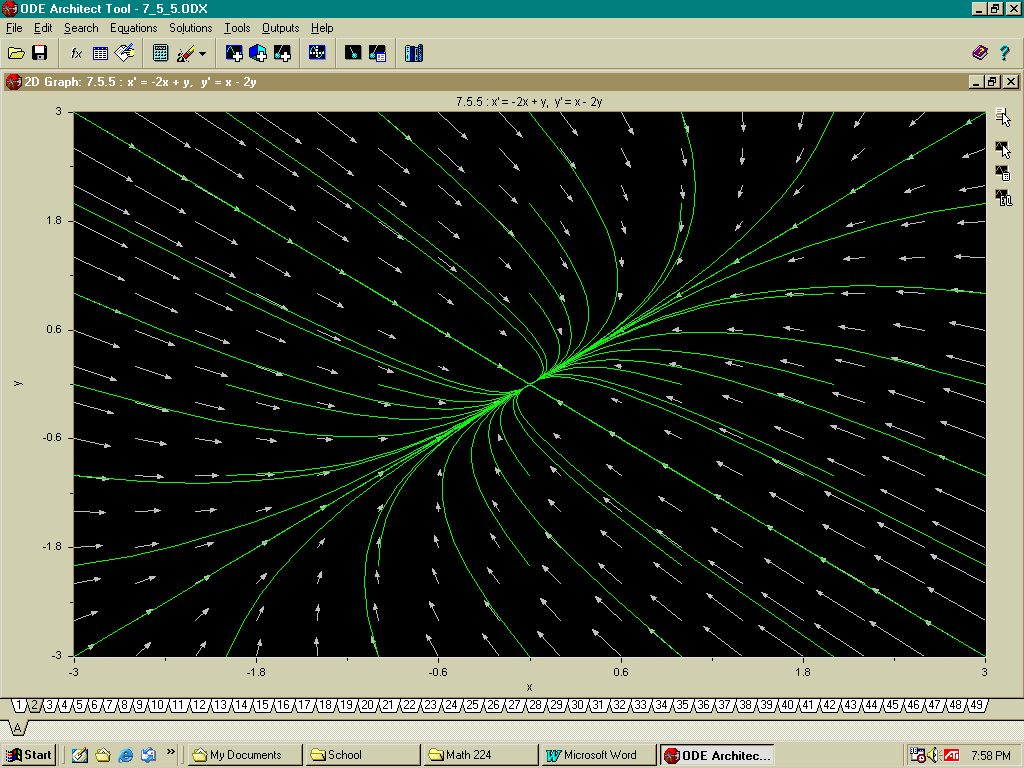Add a new 3D cube graph
This screenshot has width=1024, height=768.
[x=258, y=53]
